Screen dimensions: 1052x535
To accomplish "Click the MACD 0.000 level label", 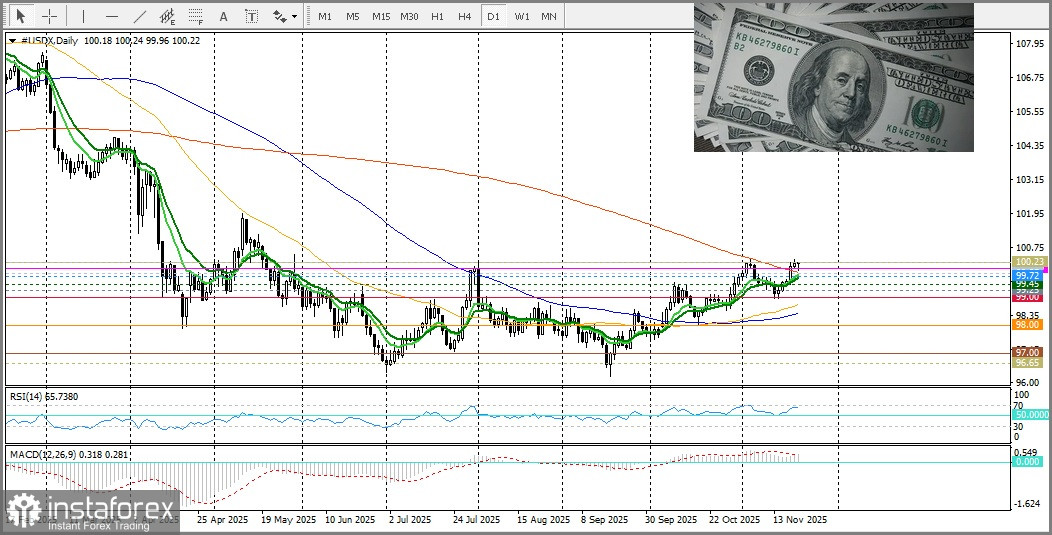I will [1028, 463].
